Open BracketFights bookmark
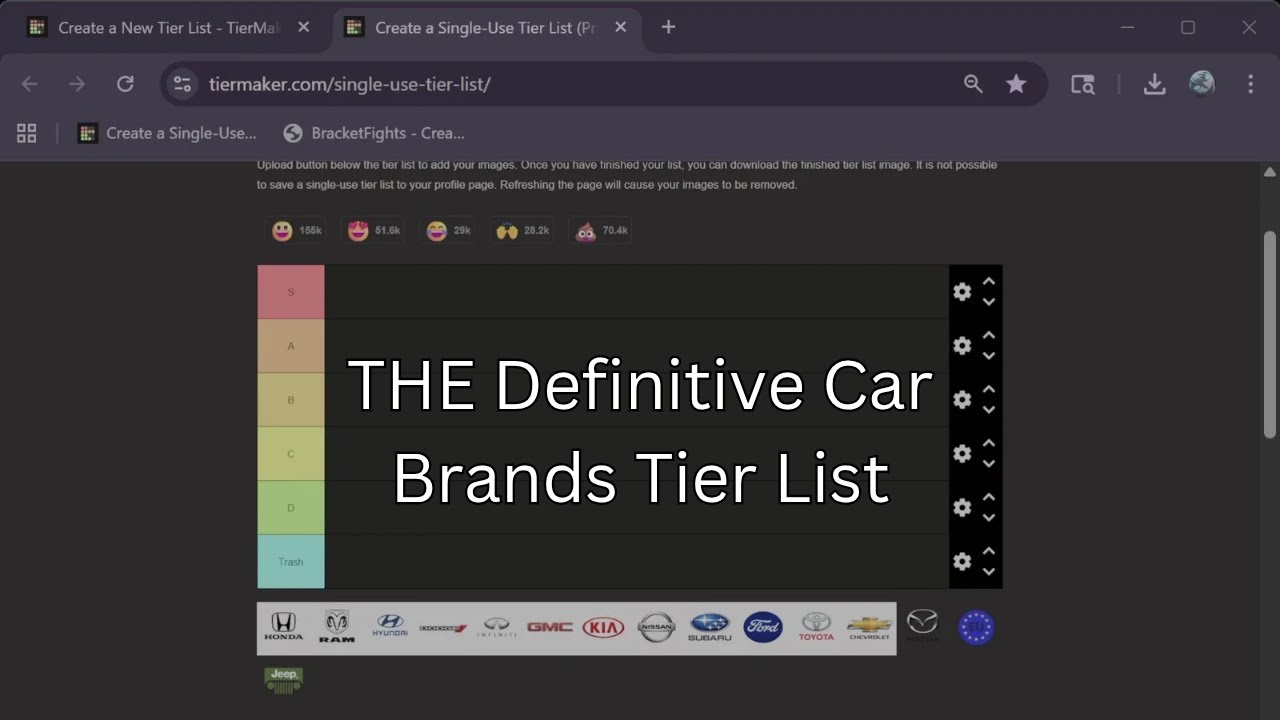This screenshot has height=720, width=1280. coord(375,133)
